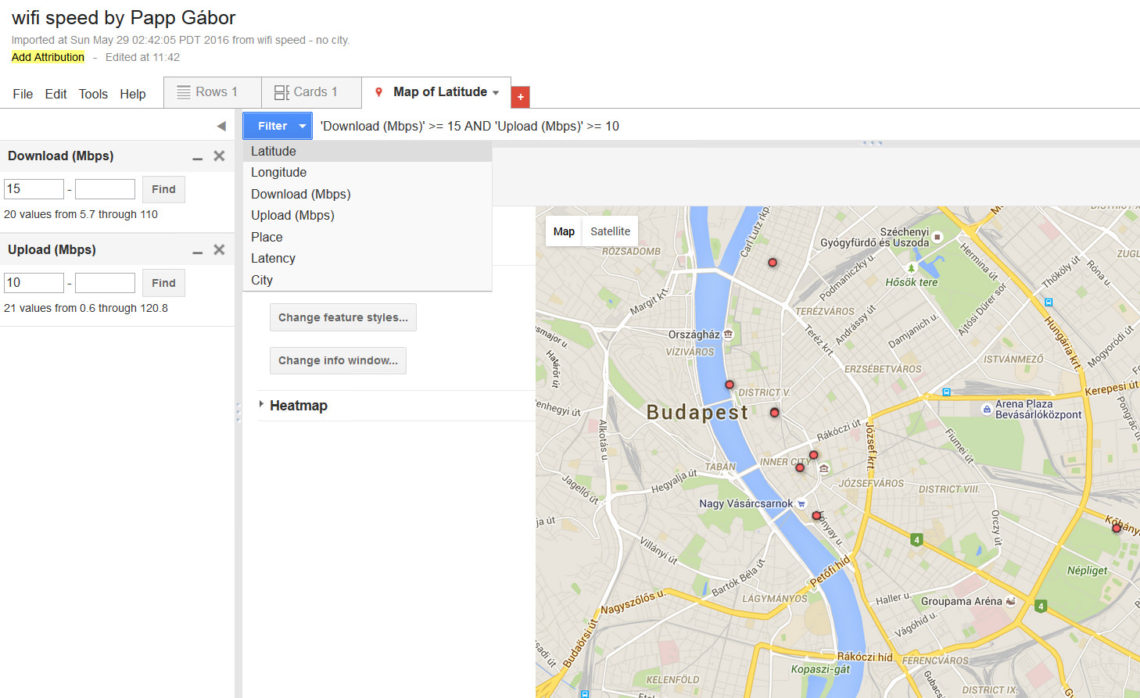Choose Download (Mbps) in the filter list
This screenshot has height=698, width=1140.
[367, 194]
